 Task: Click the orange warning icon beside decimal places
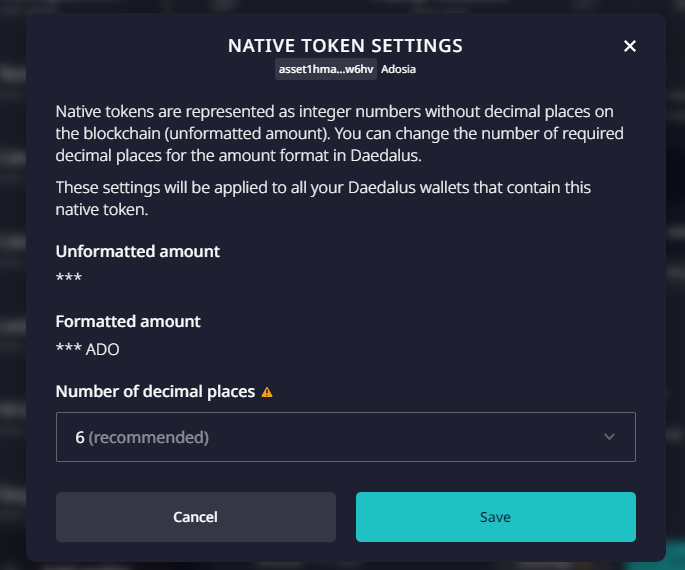(x=267, y=392)
